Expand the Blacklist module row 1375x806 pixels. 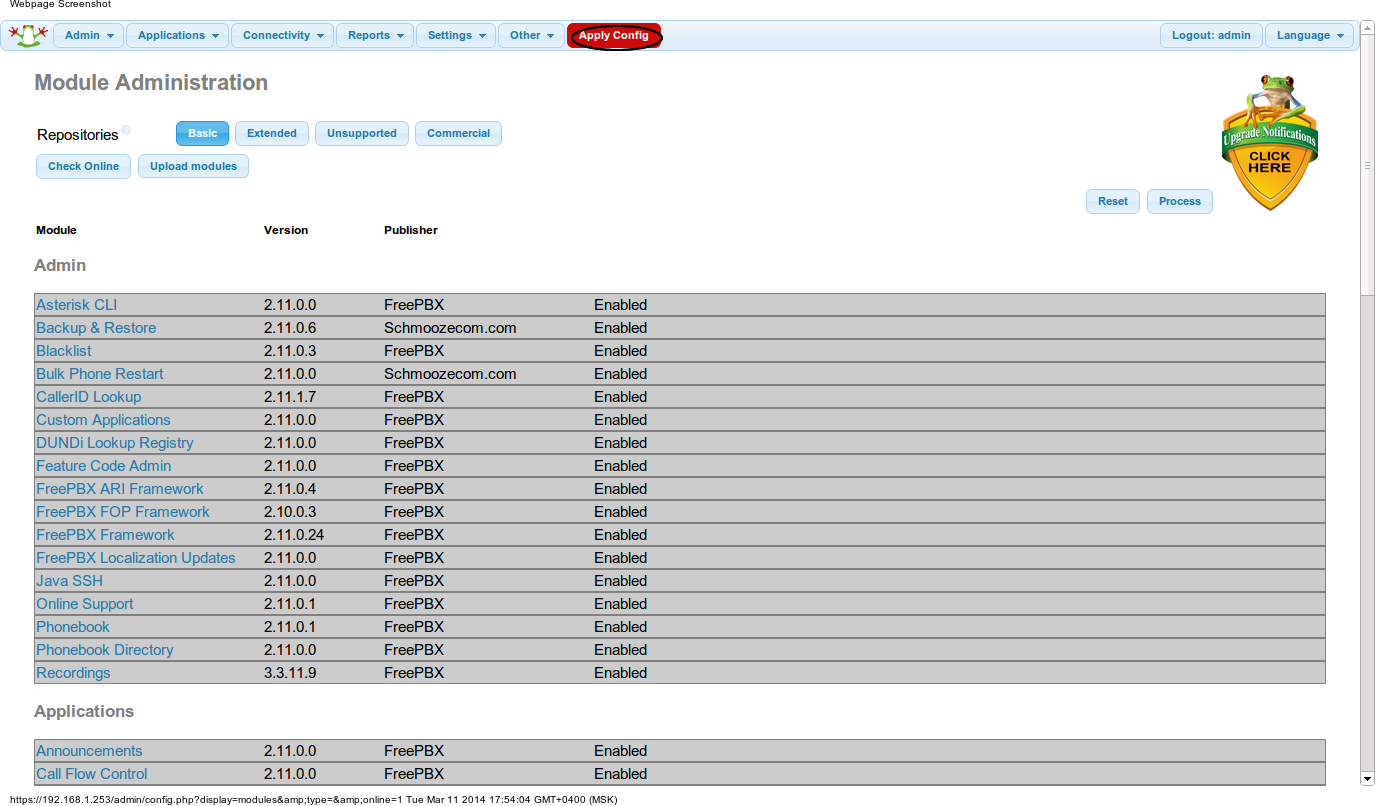pos(64,351)
